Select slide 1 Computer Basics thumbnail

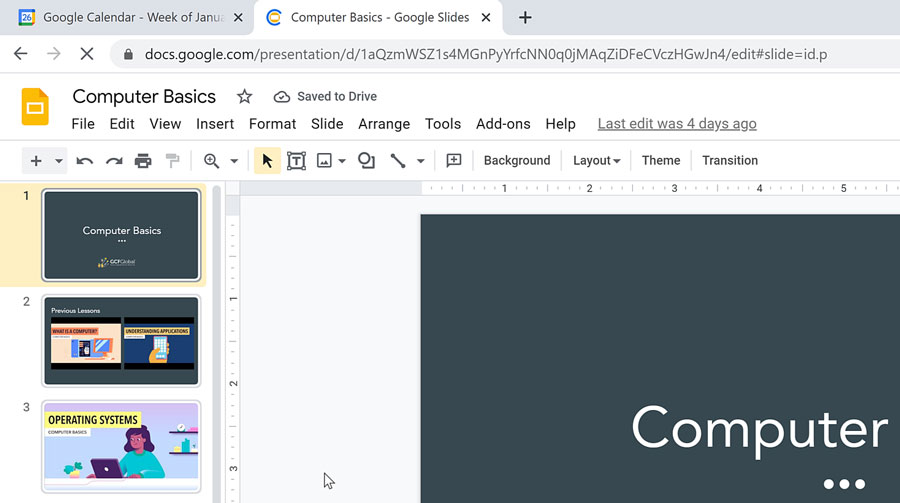121,235
